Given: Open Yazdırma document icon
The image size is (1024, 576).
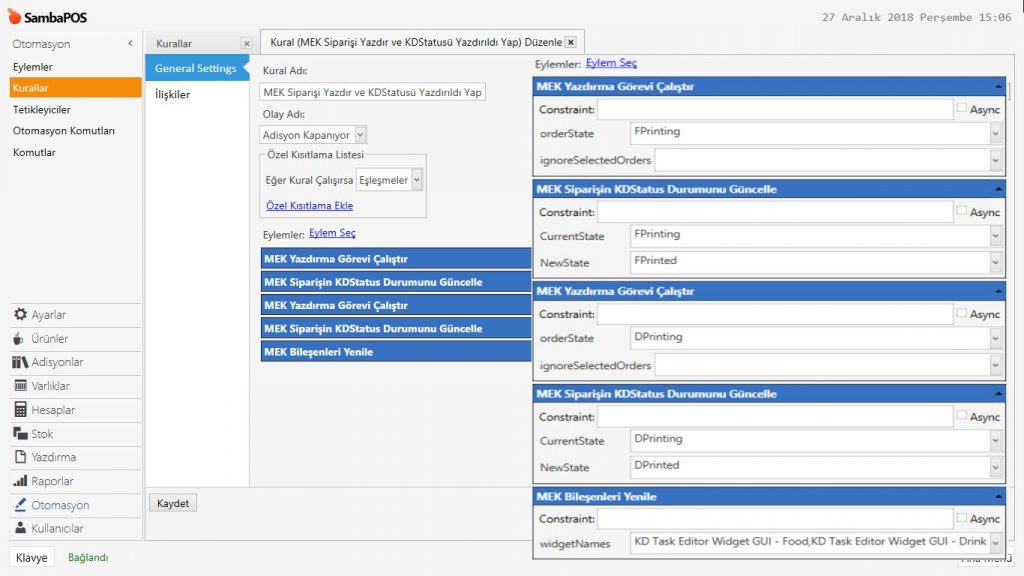Looking at the screenshot, I should pos(21,457).
